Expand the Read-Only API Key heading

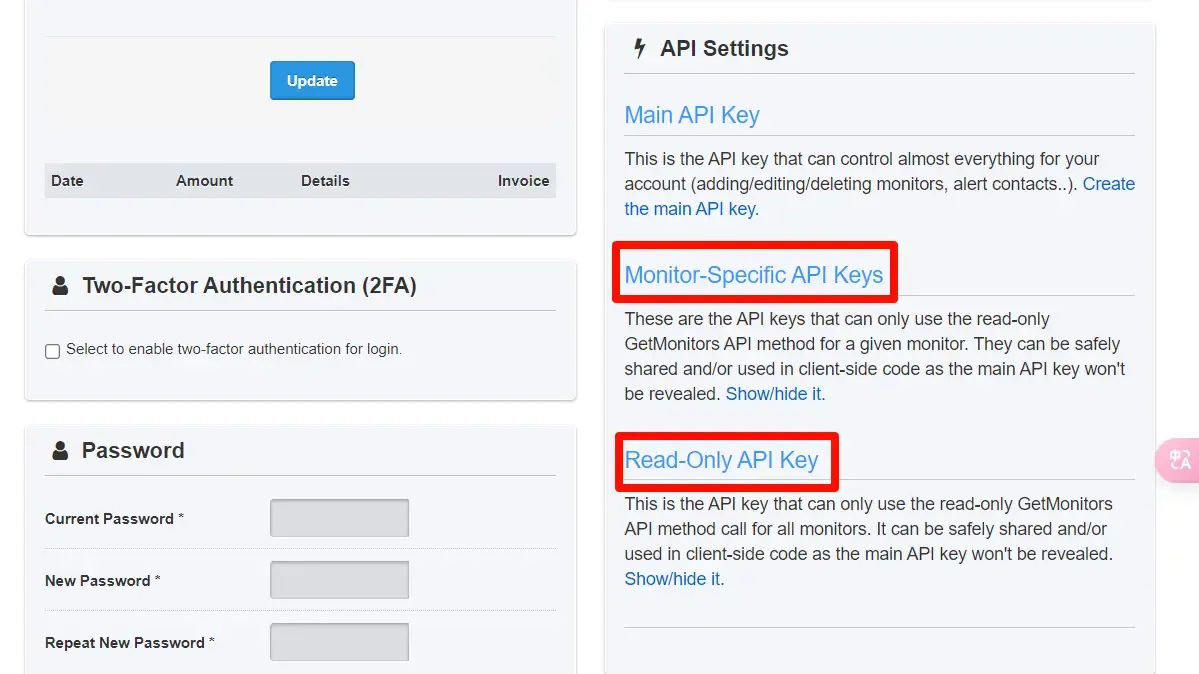point(721,460)
